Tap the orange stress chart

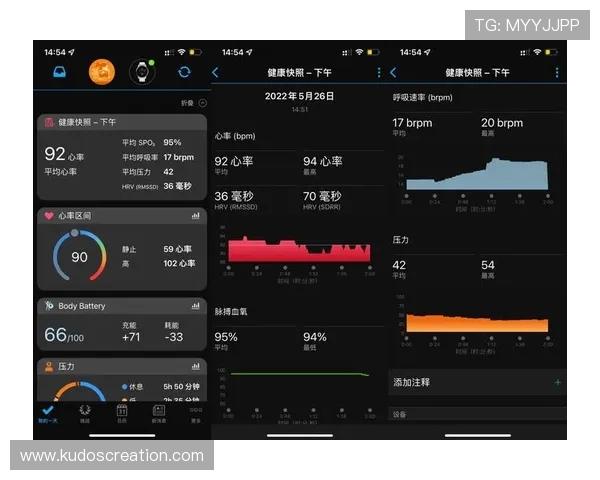(477, 323)
